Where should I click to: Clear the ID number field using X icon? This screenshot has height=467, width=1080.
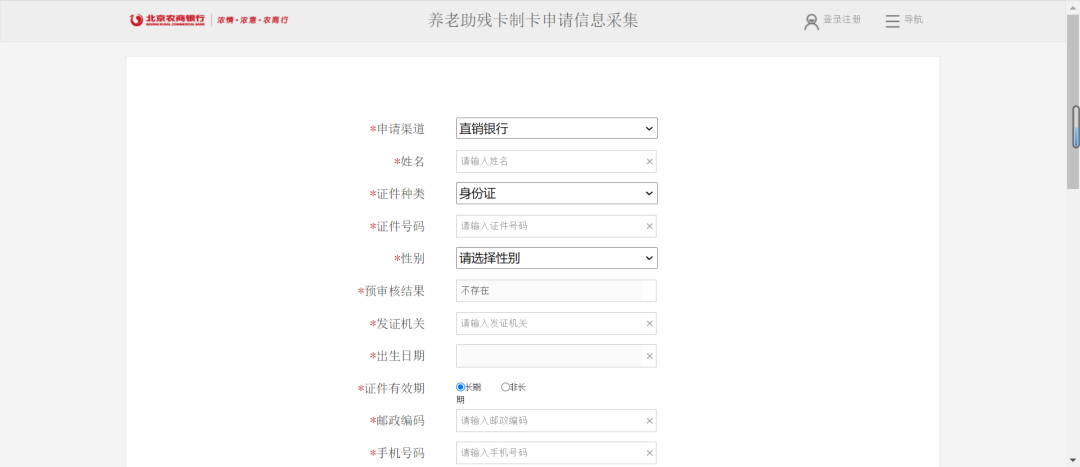click(649, 226)
